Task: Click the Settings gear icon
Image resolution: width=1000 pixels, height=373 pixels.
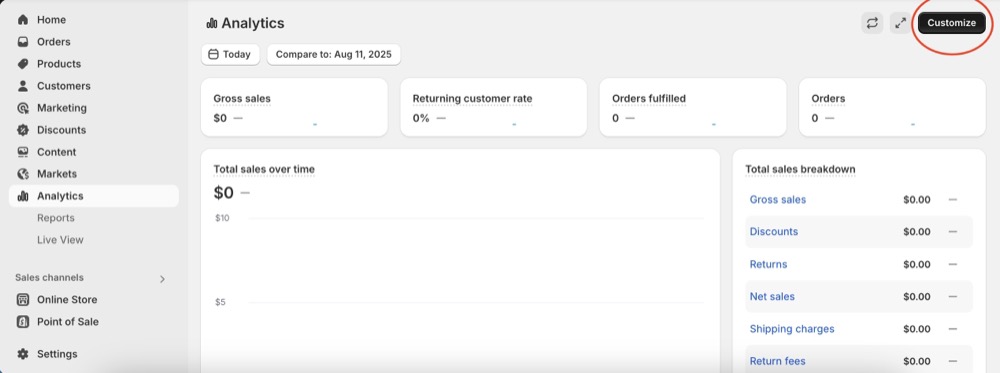Action: 23,354
